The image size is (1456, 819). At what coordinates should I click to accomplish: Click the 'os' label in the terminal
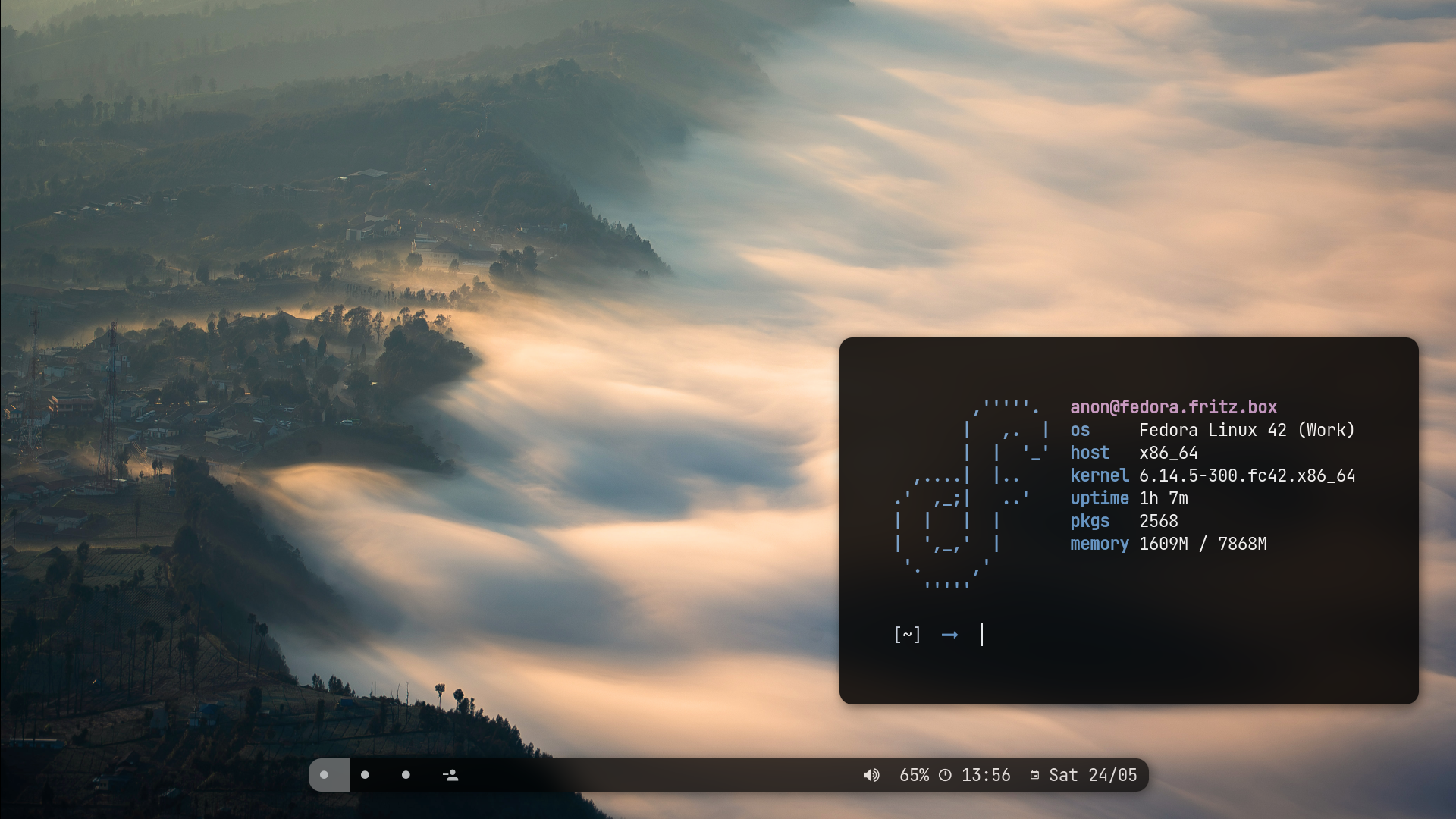coord(1080,430)
